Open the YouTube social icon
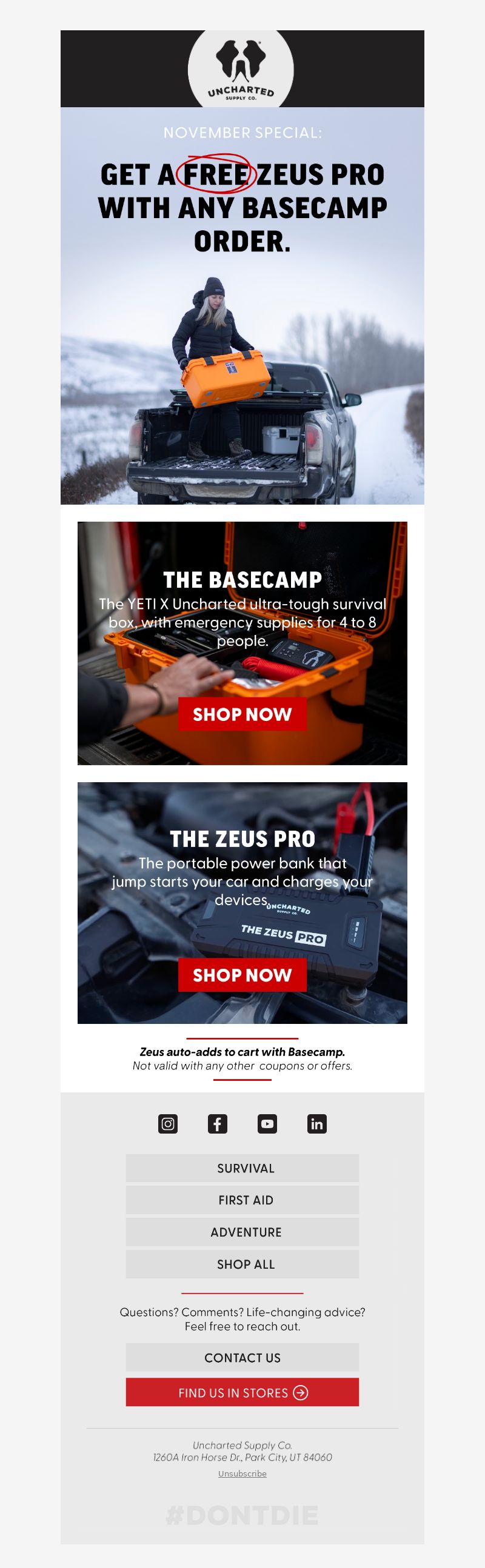Viewport: 485px width, 1568px height. coord(267,1124)
